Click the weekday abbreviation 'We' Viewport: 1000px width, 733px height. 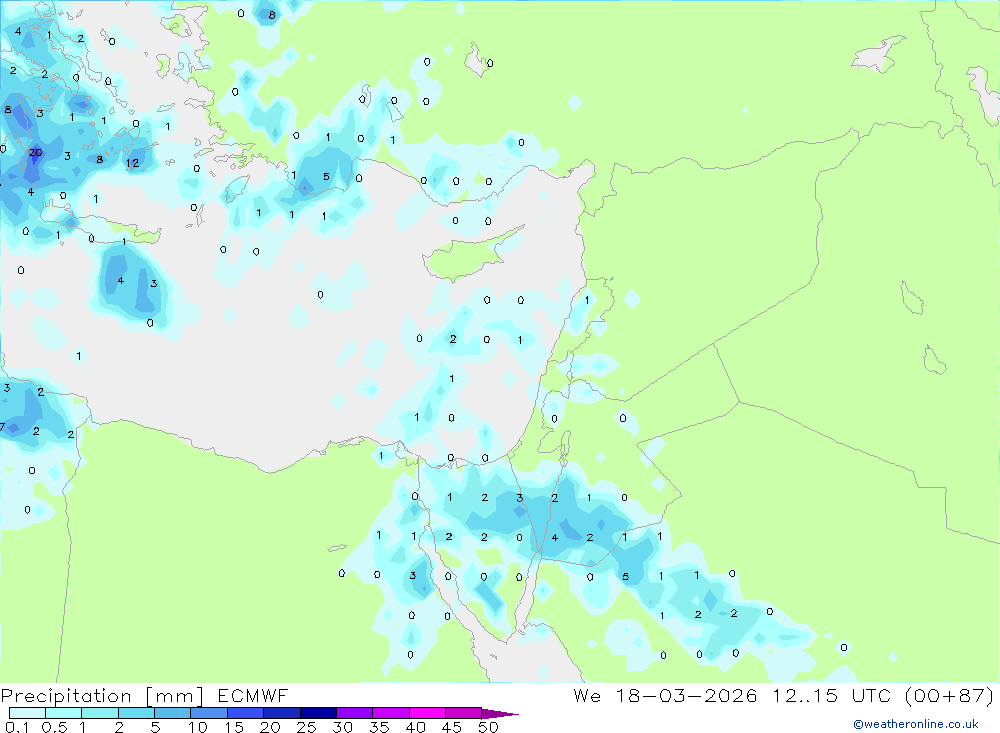pyautogui.click(x=587, y=695)
